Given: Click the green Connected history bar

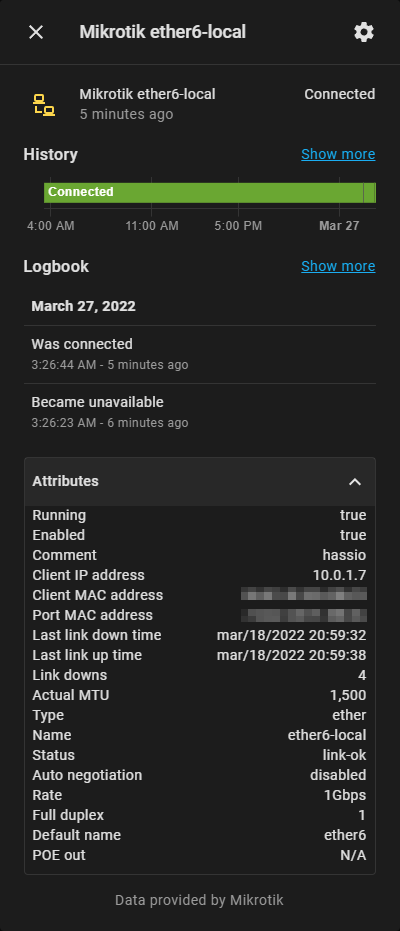Looking at the screenshot, I should point(204,192).
